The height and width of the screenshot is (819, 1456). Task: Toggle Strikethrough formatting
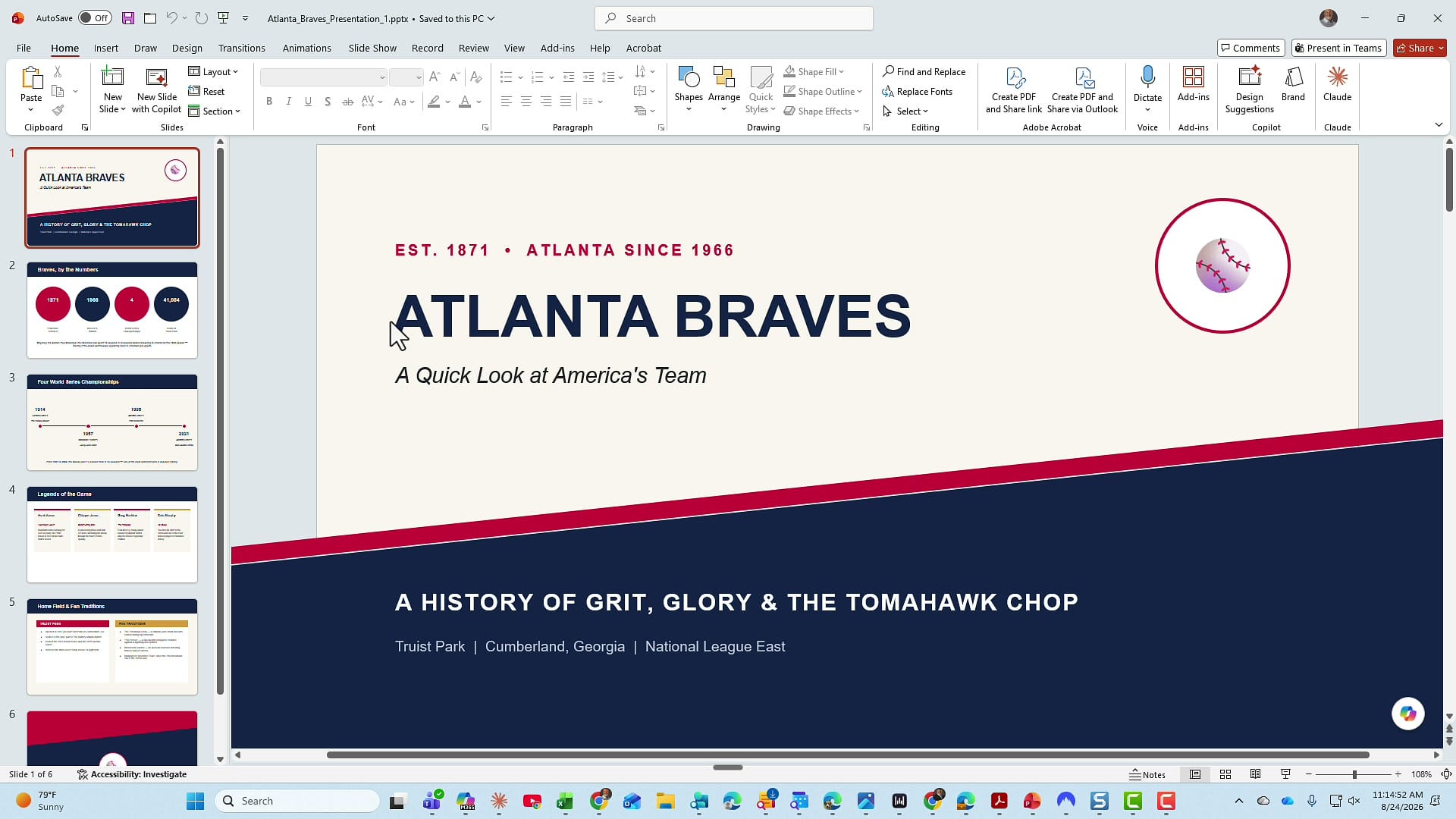click(x=347, y=102)
